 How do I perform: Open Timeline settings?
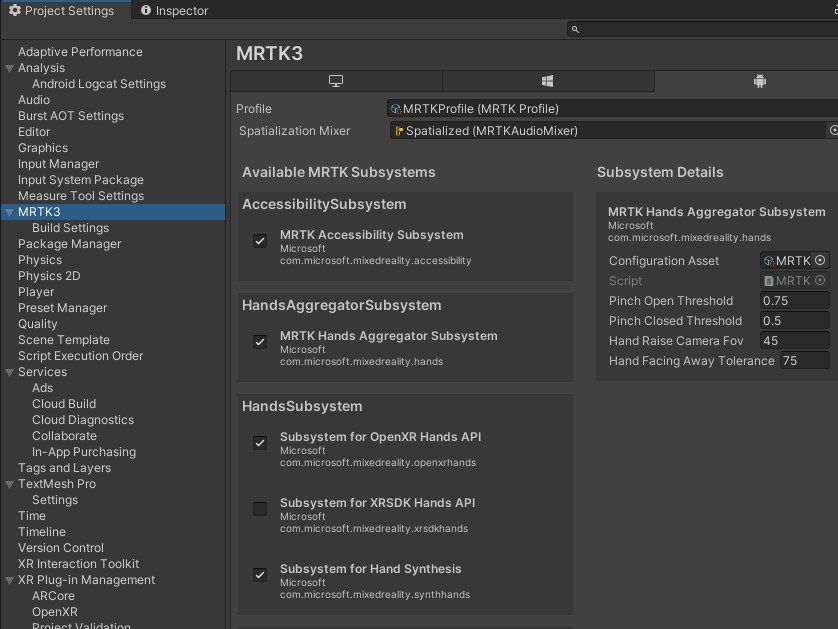pyautogui.click(x=42, y=533)
